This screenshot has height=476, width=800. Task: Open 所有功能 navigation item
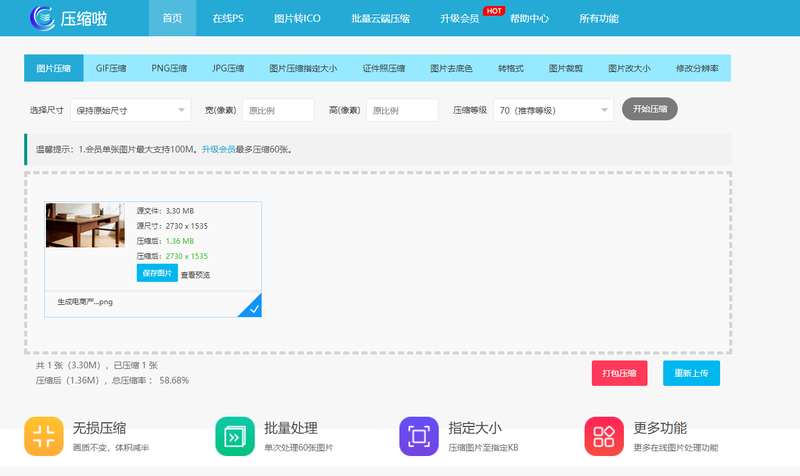[x=598, y=18]
